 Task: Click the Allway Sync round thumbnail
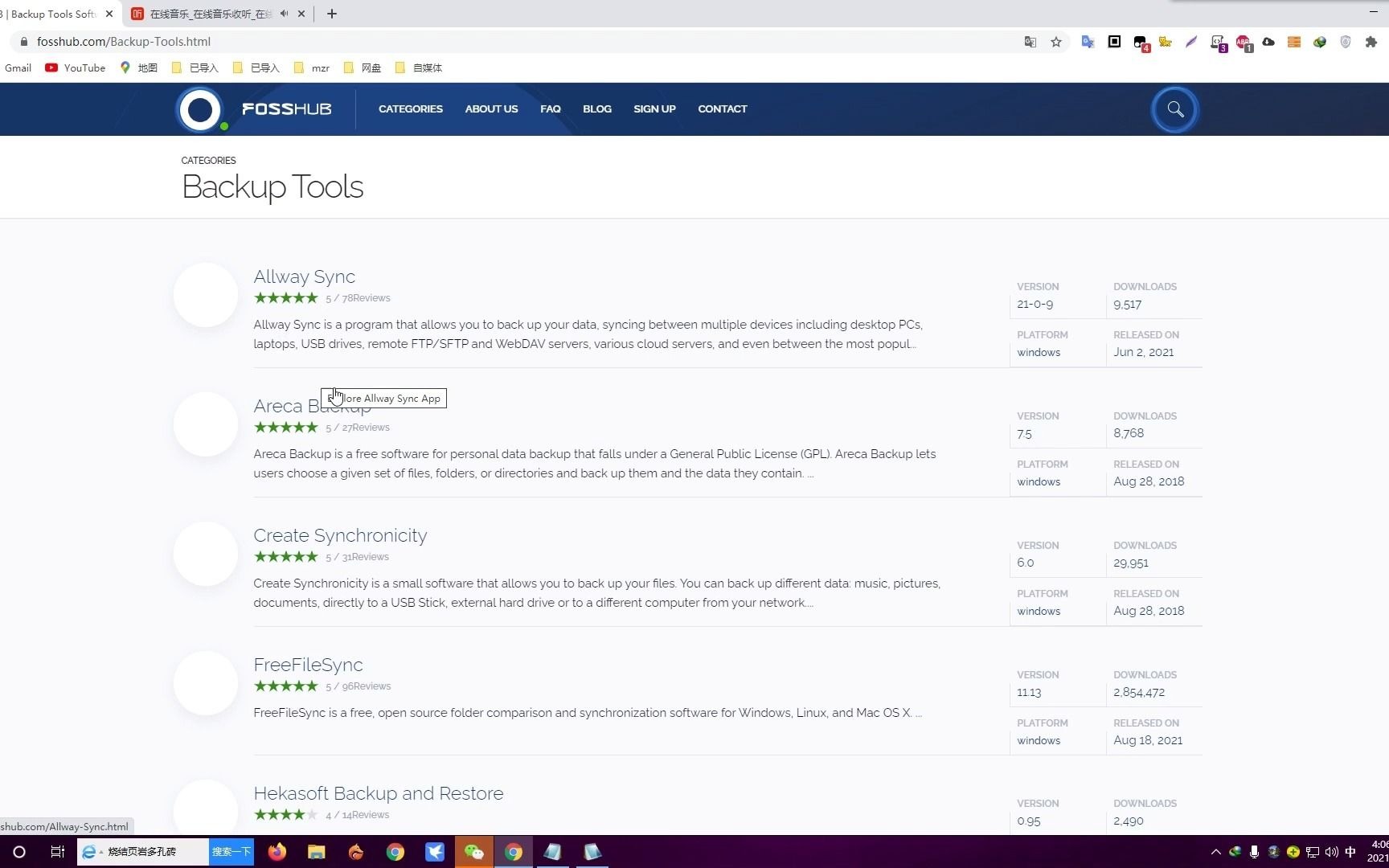(x=206, y=295)
